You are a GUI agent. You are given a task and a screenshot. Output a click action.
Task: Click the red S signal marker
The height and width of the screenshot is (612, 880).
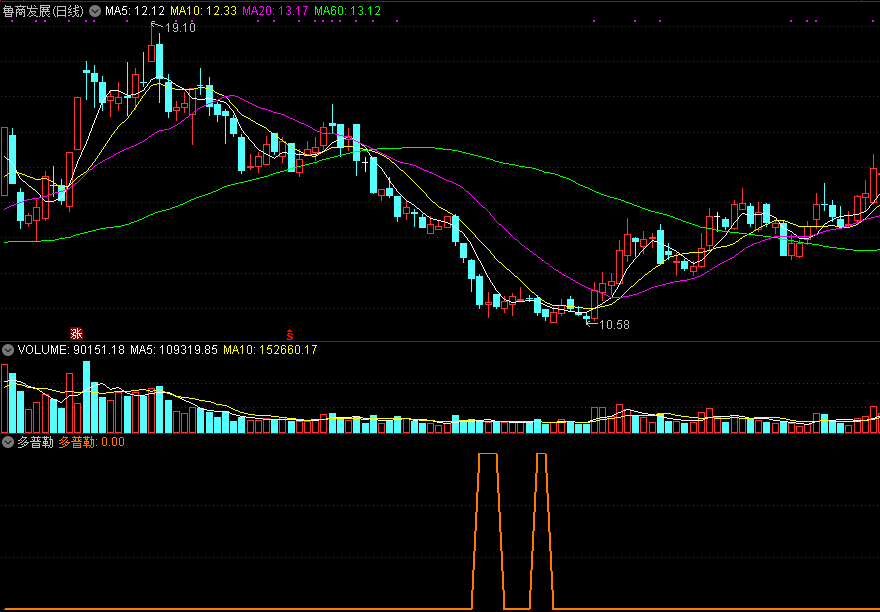(x=290, y=335)
